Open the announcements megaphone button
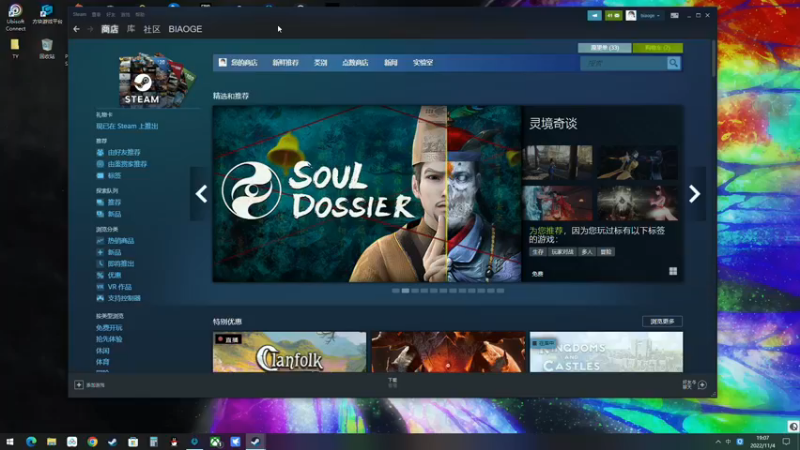The height and width of the screenshot is (450, 800). [x=594, y=16]
